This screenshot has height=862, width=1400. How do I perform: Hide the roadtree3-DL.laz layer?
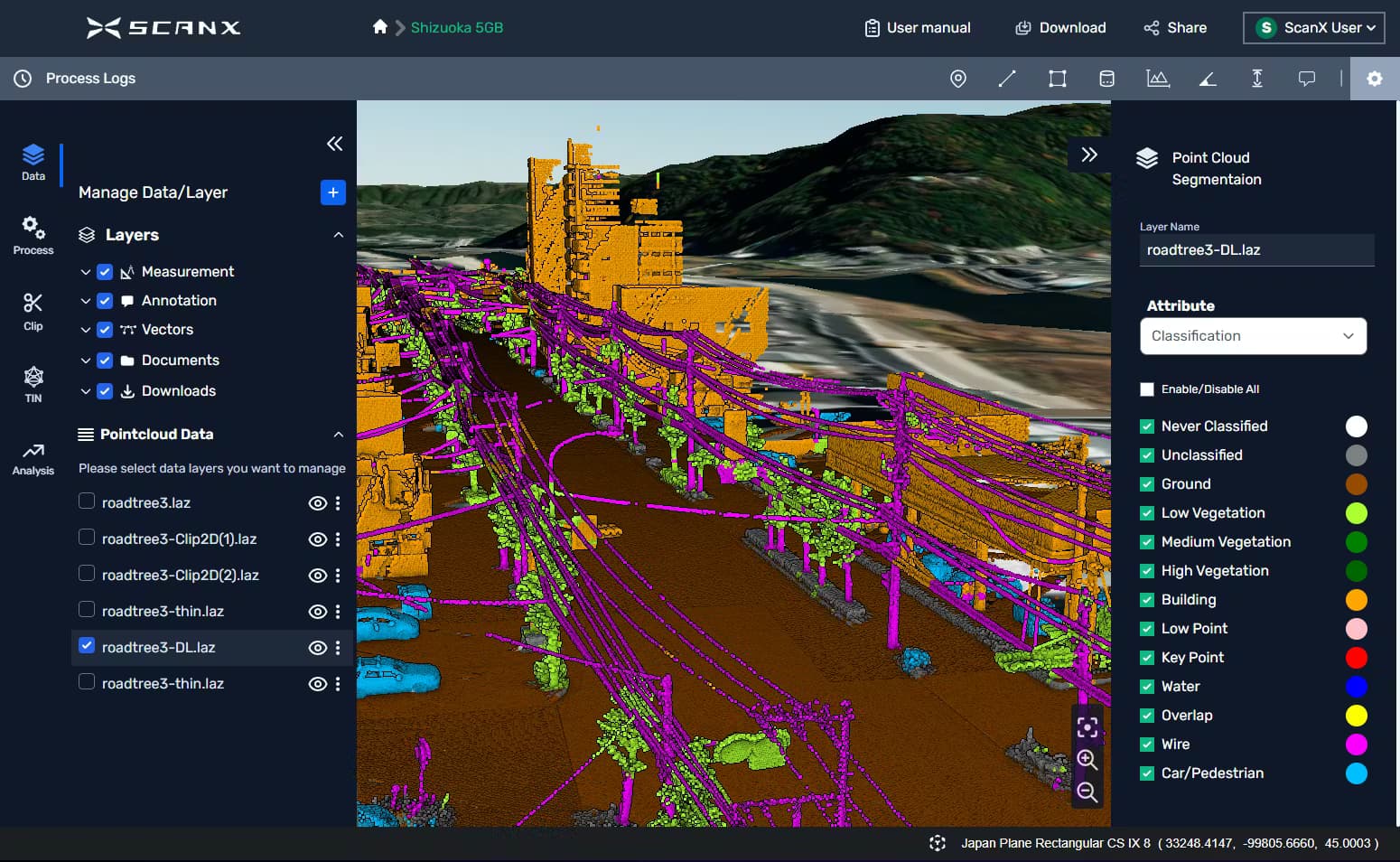tap(317, 648)
